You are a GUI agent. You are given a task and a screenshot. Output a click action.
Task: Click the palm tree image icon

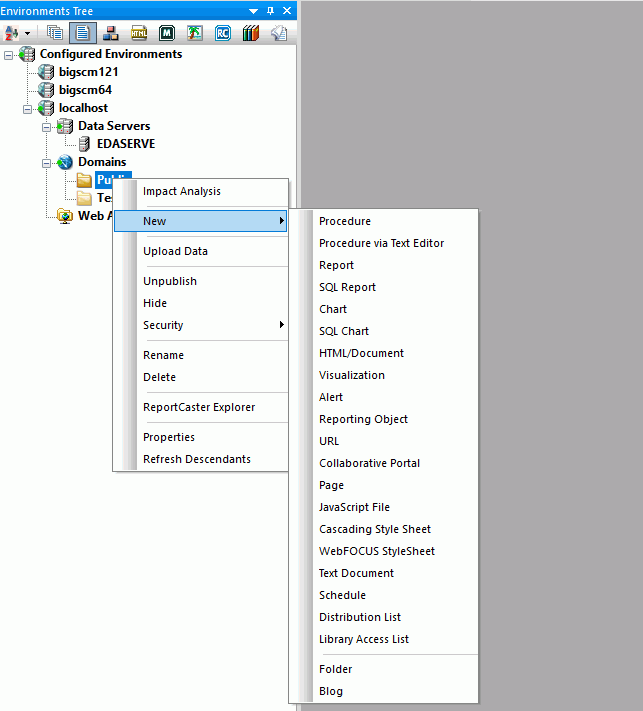[195, 33]
